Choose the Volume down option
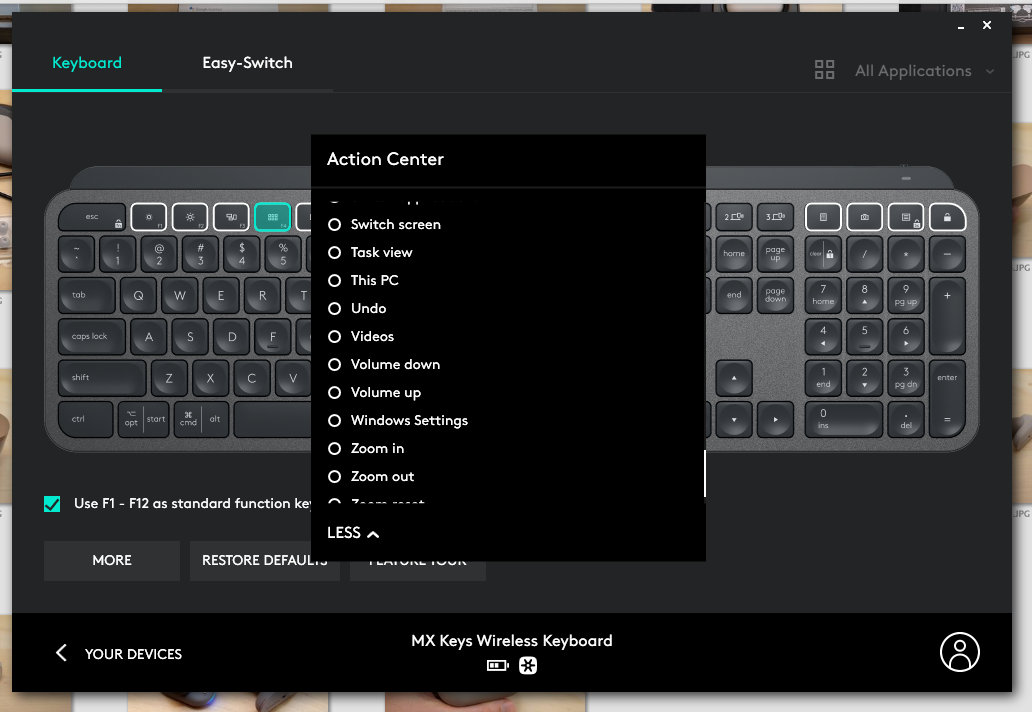 tap(384, 365)
